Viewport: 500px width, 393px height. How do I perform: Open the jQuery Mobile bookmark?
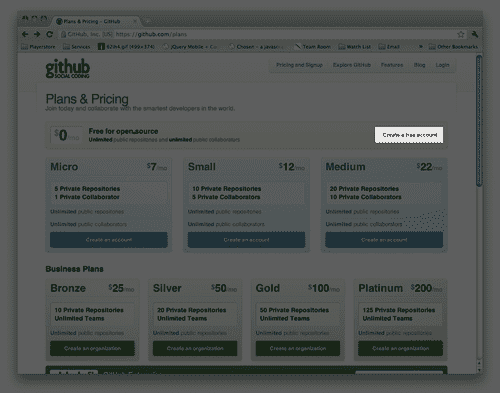click(x=190, y=47)
